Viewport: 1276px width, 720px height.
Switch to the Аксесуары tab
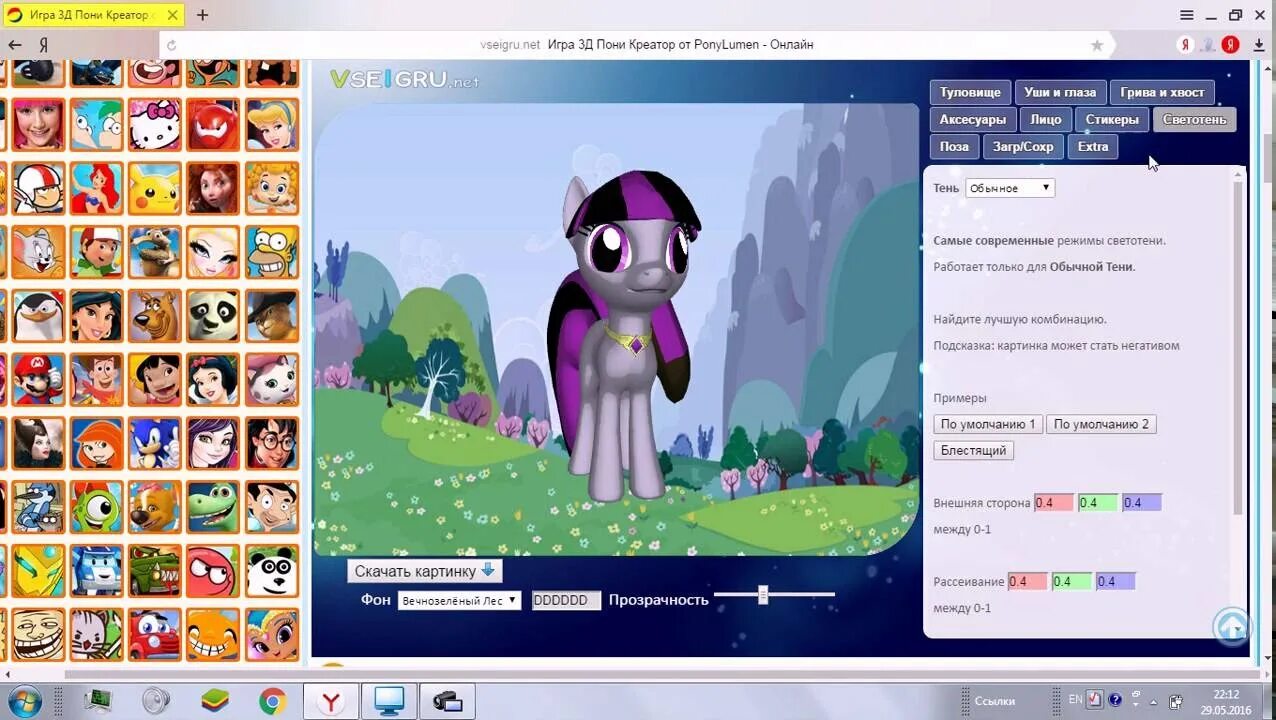point(972,119)
